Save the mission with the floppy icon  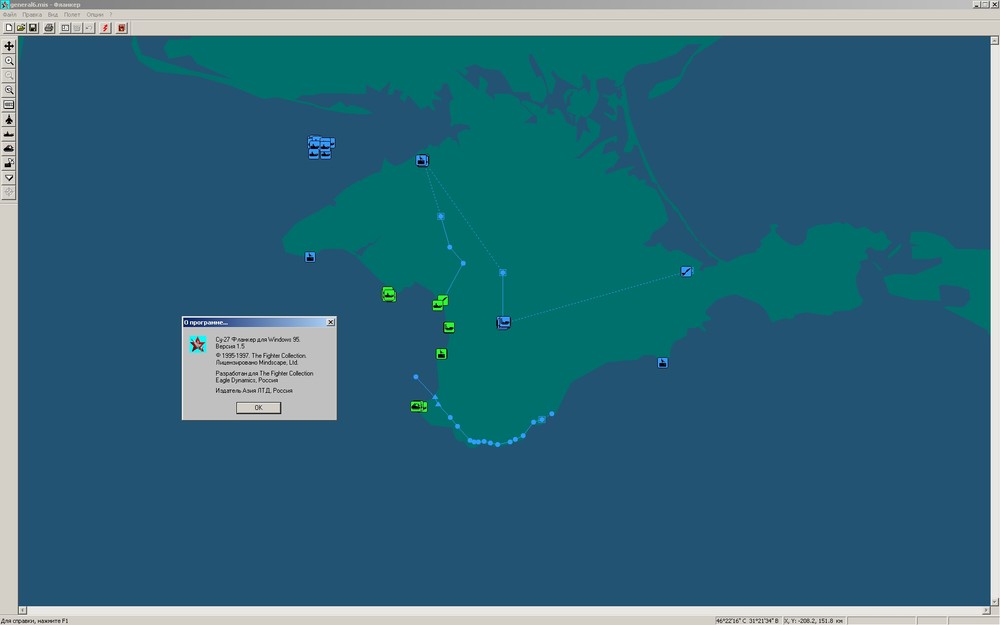coord(33,28)
